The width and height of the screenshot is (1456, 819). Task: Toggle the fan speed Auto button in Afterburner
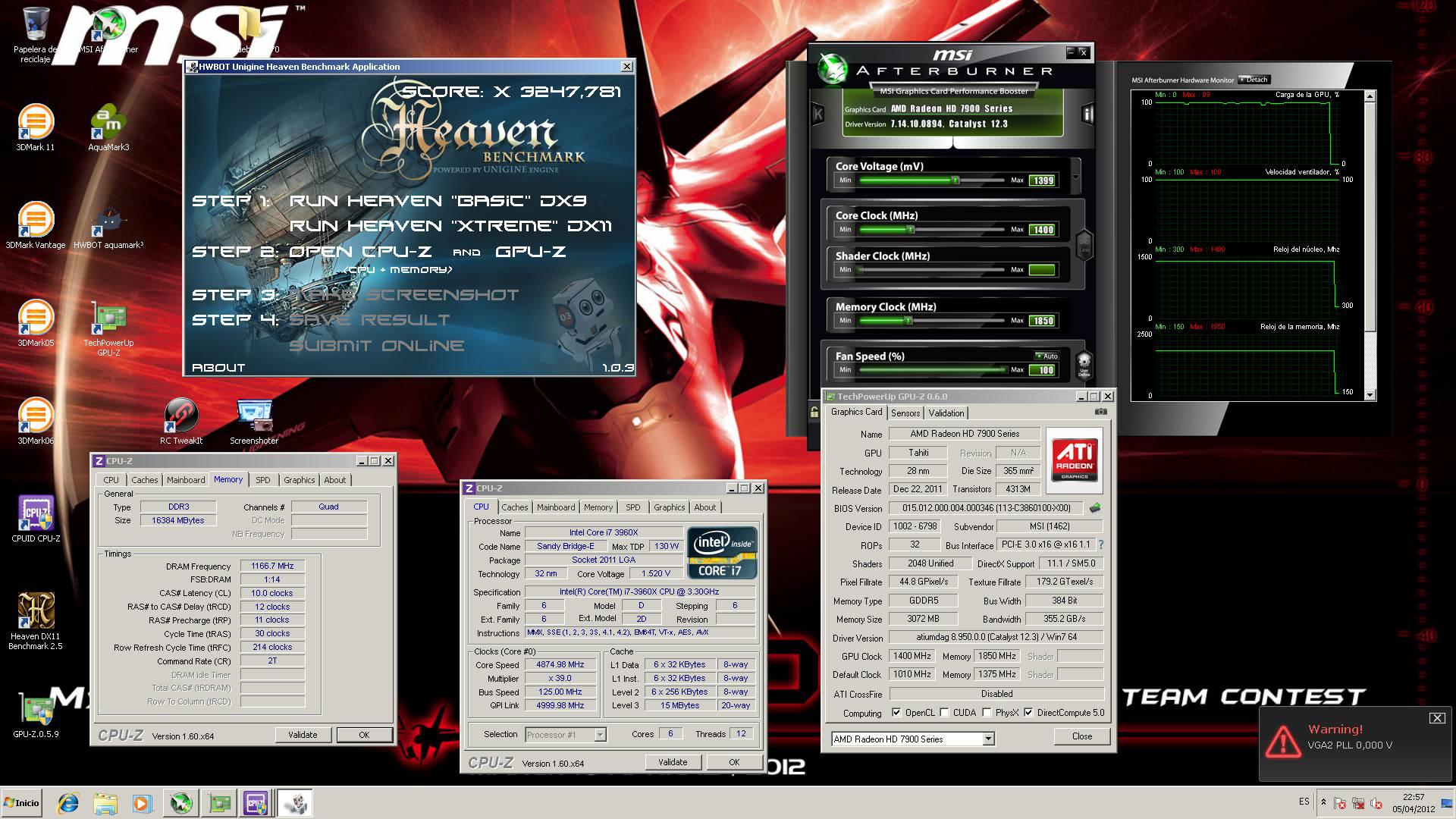pos(1046,356)
